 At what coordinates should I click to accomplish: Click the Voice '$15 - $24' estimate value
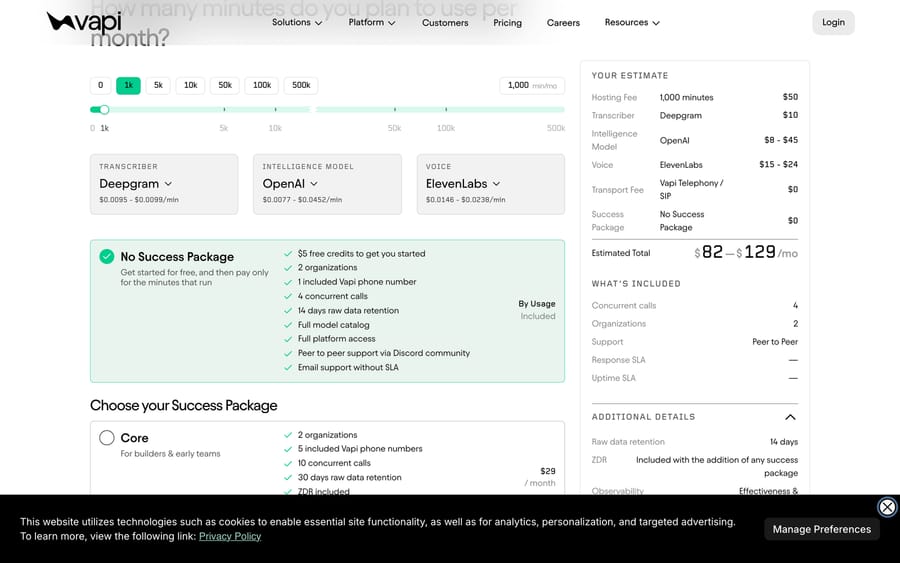click(778, 164)
